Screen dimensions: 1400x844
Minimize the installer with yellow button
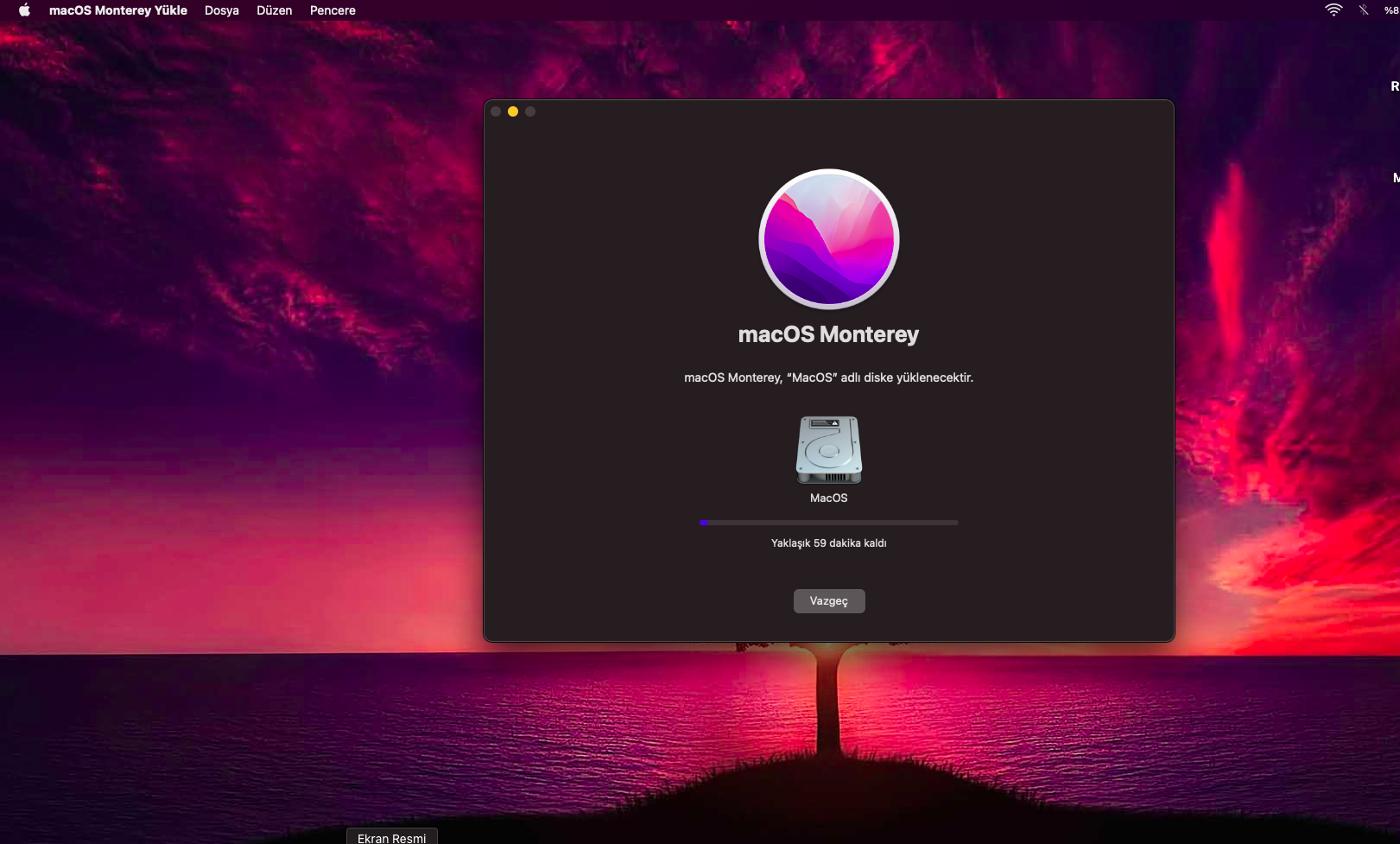[513, 111]
